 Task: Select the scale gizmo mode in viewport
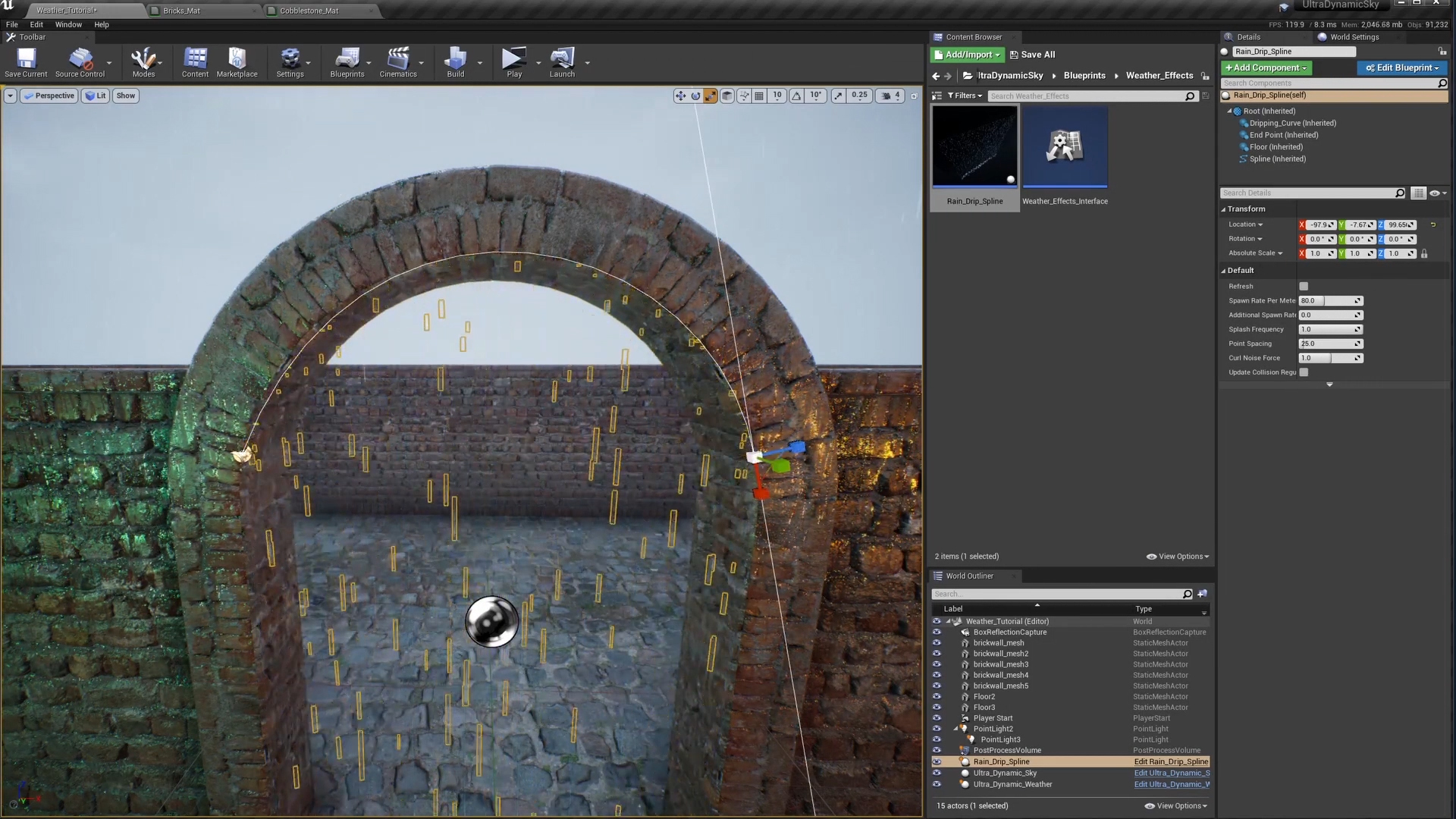[x=711, y=96]
